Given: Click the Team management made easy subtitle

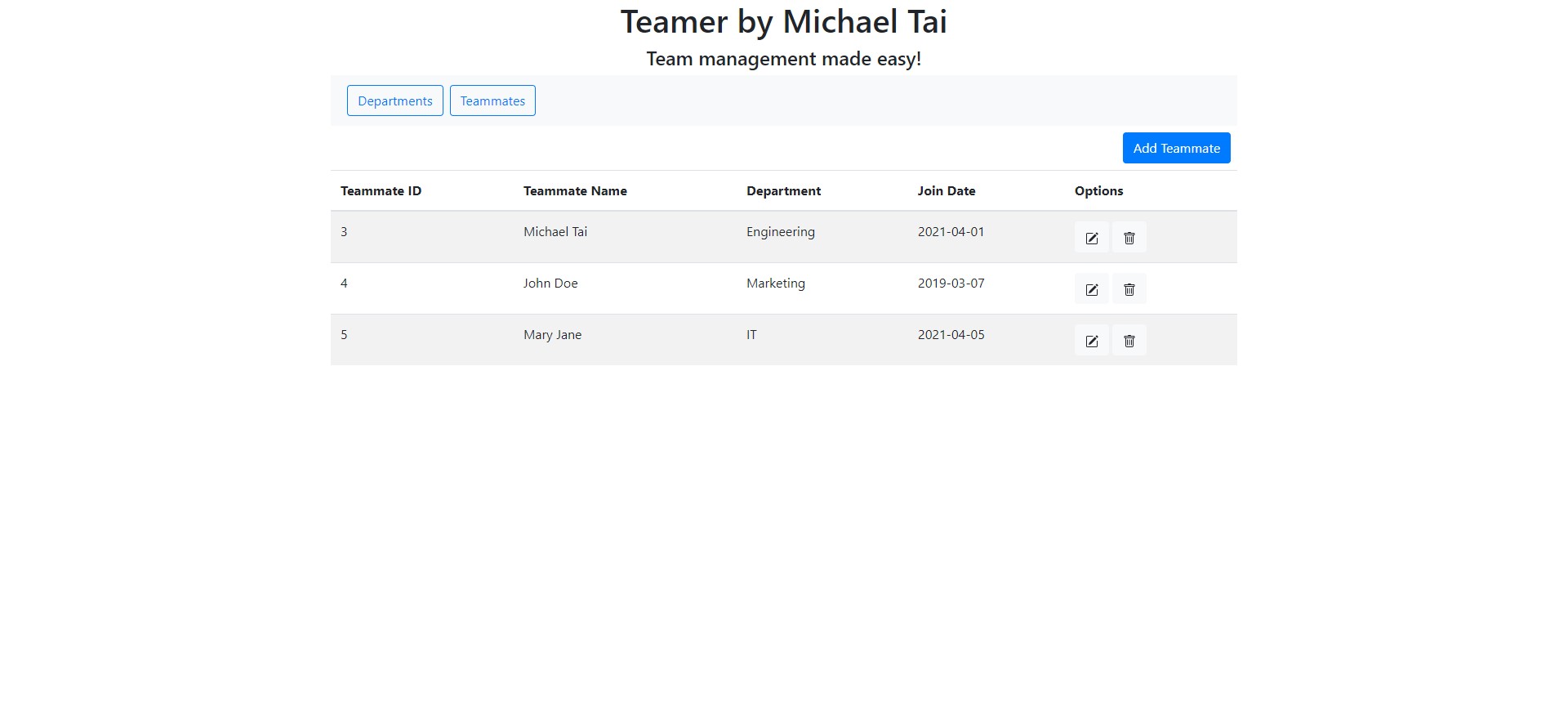Looking at the screenshot, I should [784, 59].
